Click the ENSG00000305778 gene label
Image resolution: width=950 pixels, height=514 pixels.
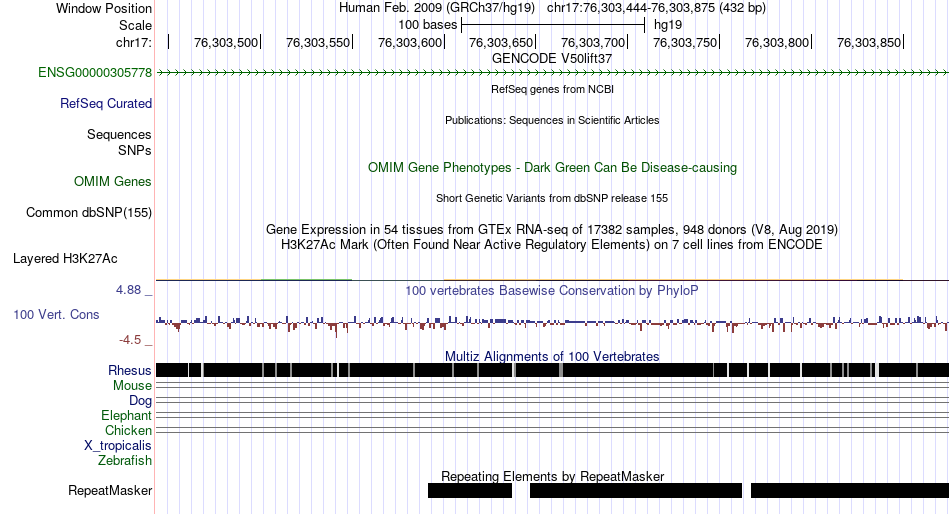[95, 73]
